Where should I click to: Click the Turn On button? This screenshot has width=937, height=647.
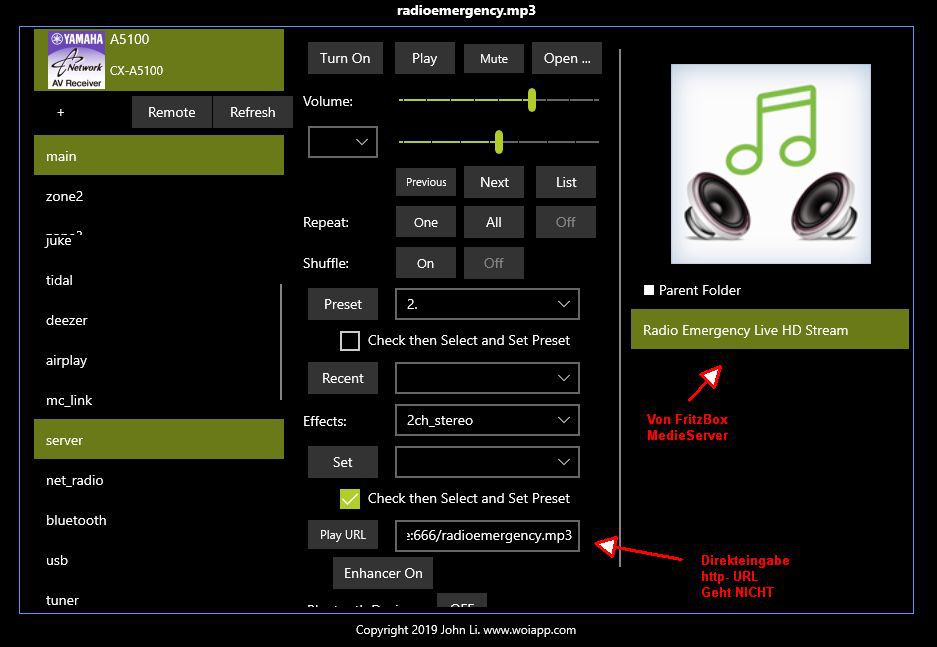click(345, 58)
